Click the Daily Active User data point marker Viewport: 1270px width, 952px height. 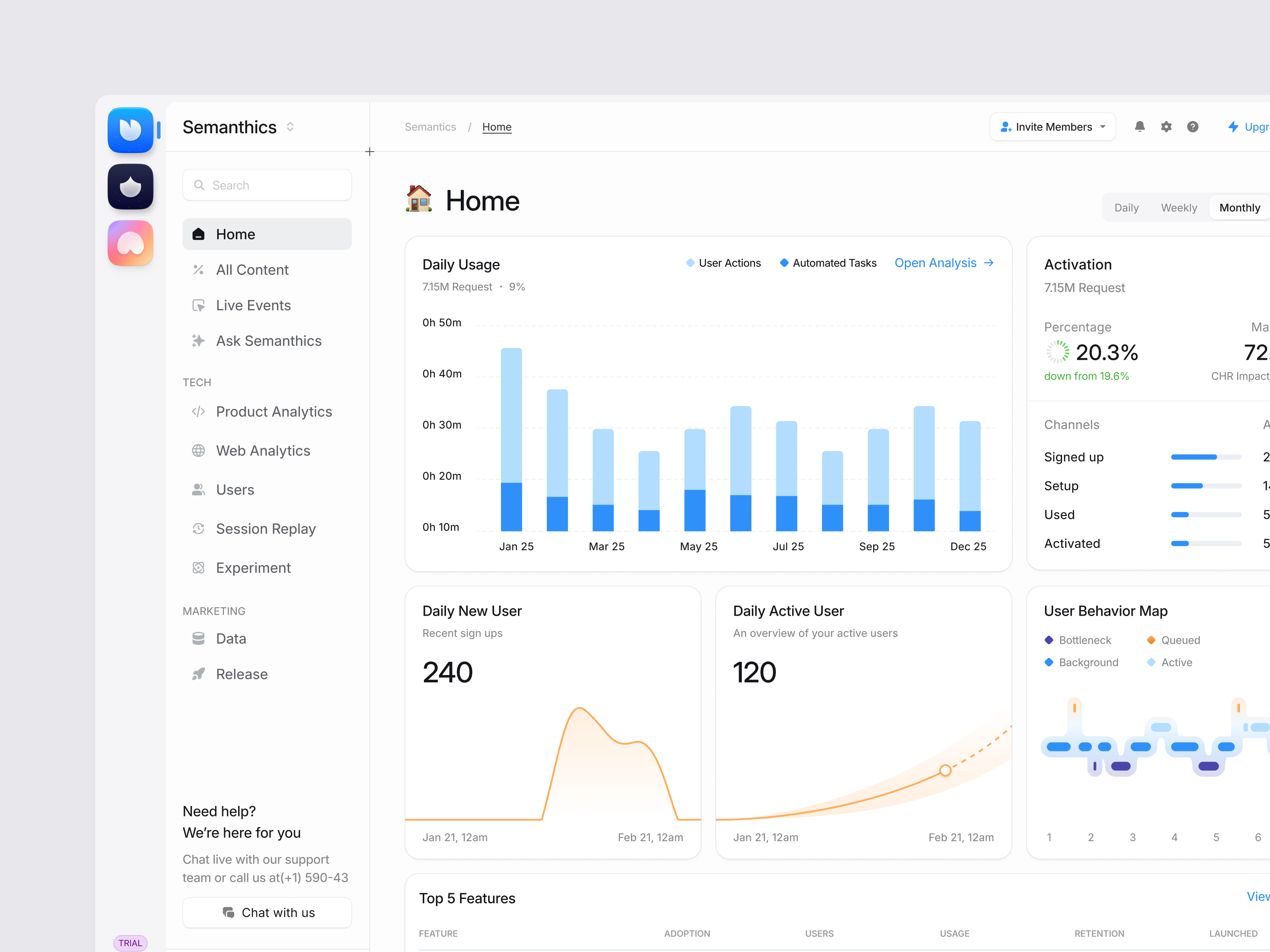coord(945,771)
